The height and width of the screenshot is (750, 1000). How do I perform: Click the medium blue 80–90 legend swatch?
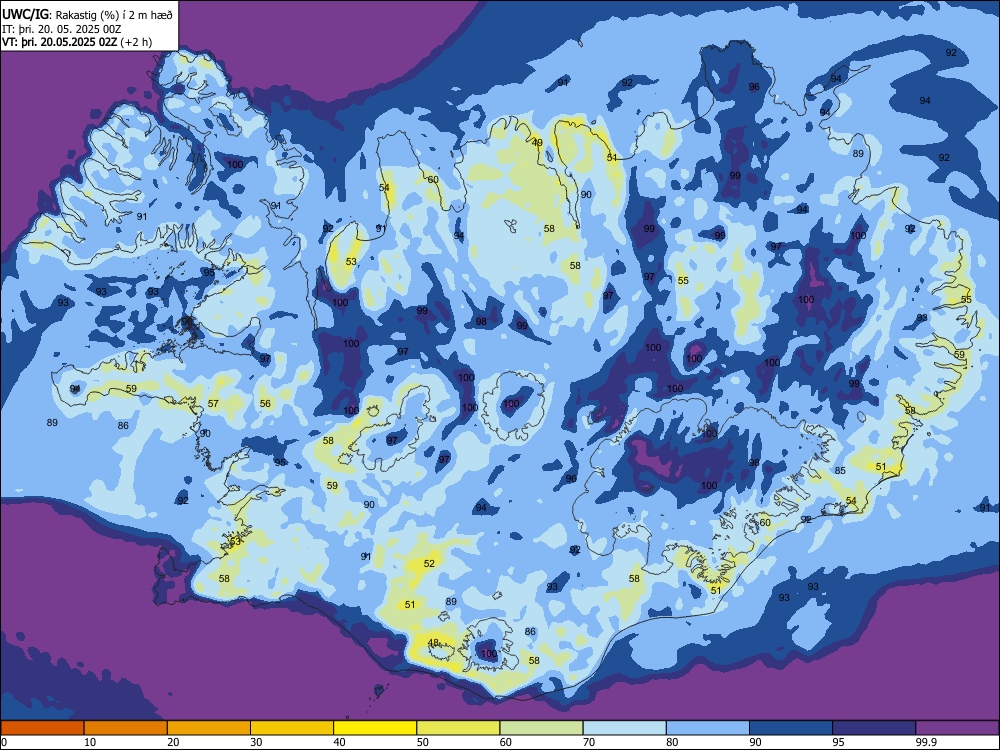click(x=708, y=728)
